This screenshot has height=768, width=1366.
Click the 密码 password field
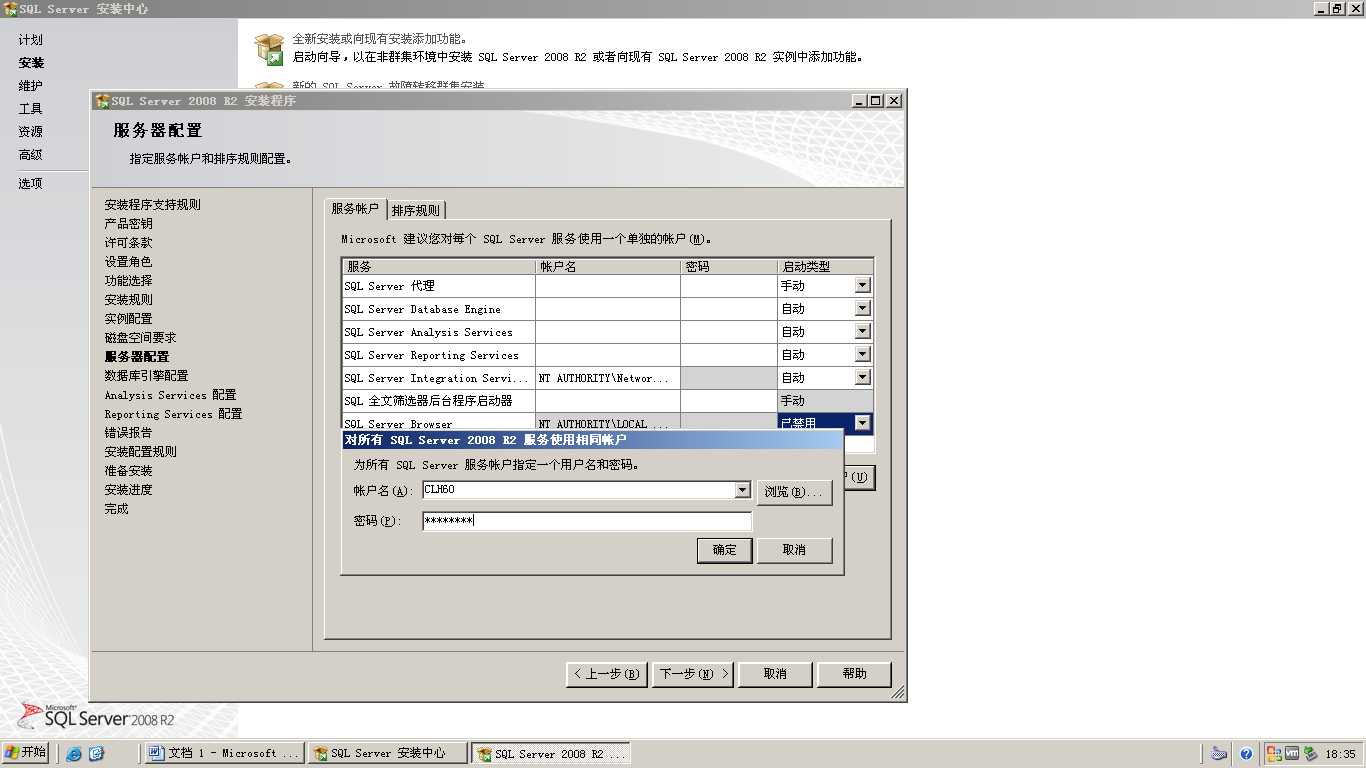(587, 521)
